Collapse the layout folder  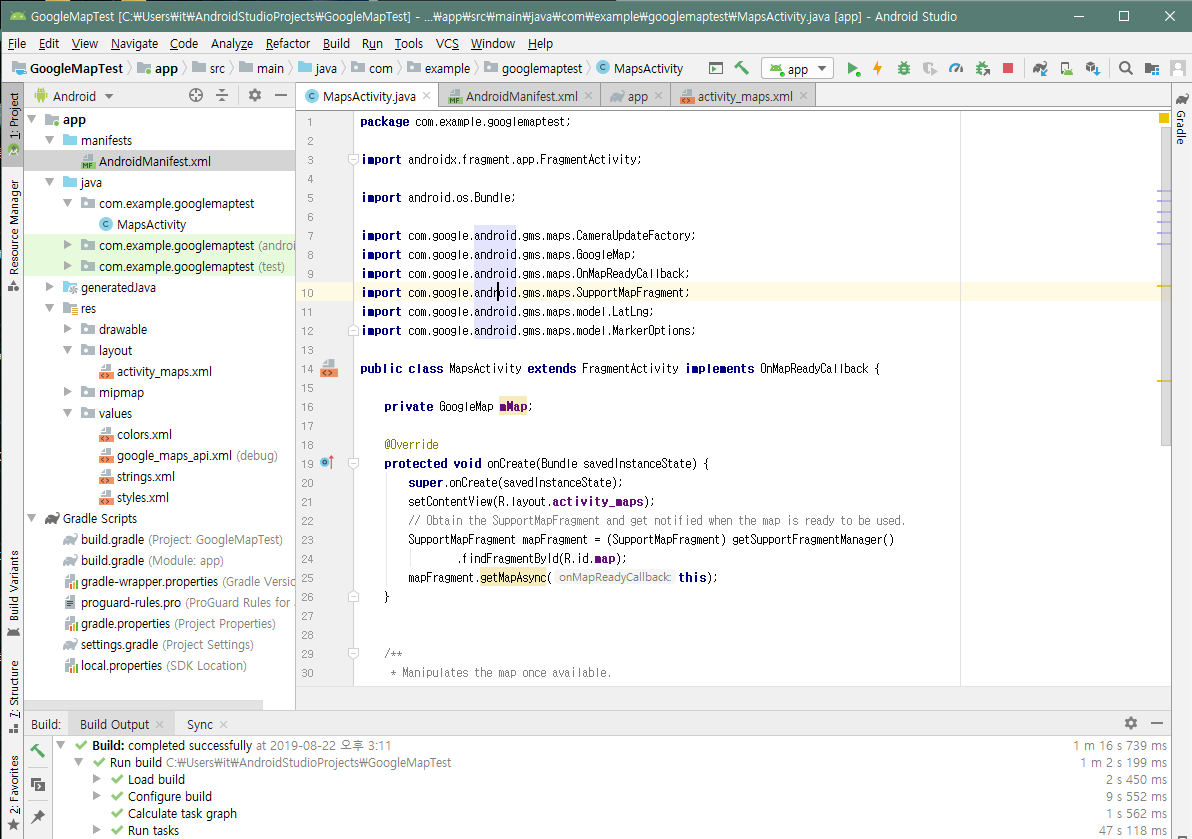click(68, 350)
